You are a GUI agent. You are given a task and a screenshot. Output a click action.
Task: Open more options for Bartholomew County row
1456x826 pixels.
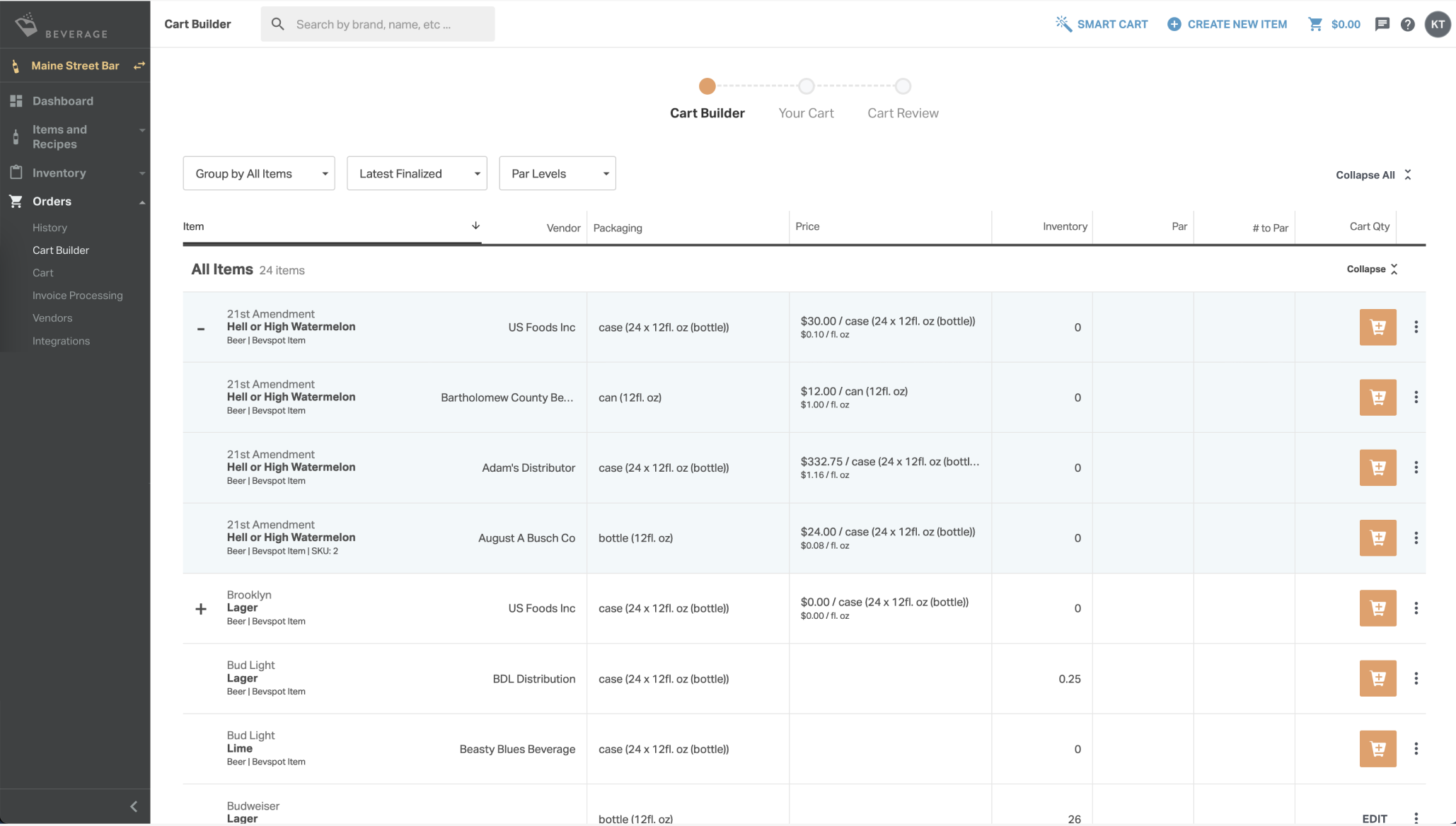point(1416,397)
